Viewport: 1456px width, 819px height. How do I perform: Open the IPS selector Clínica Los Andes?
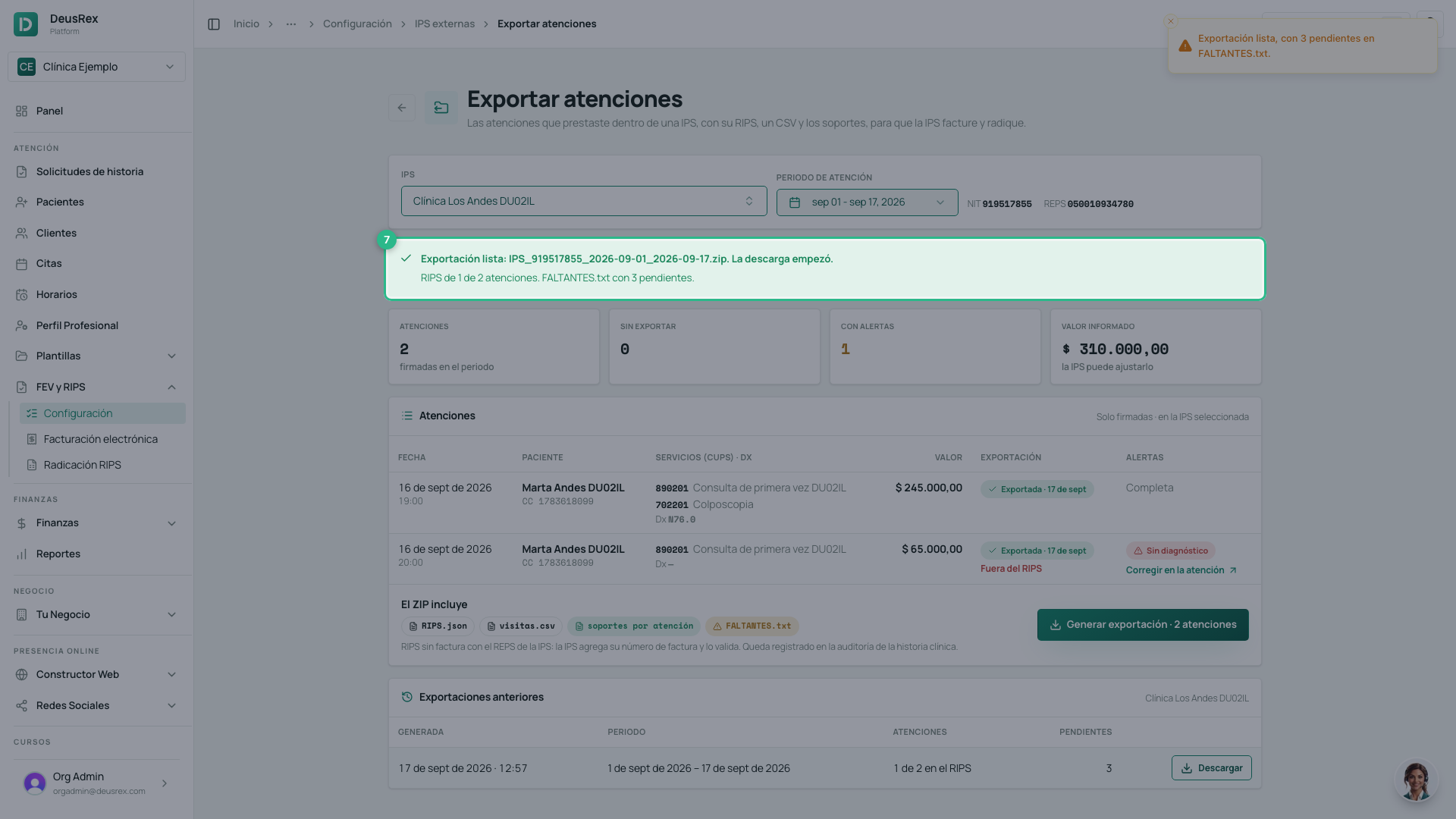(x=584, y=201)
